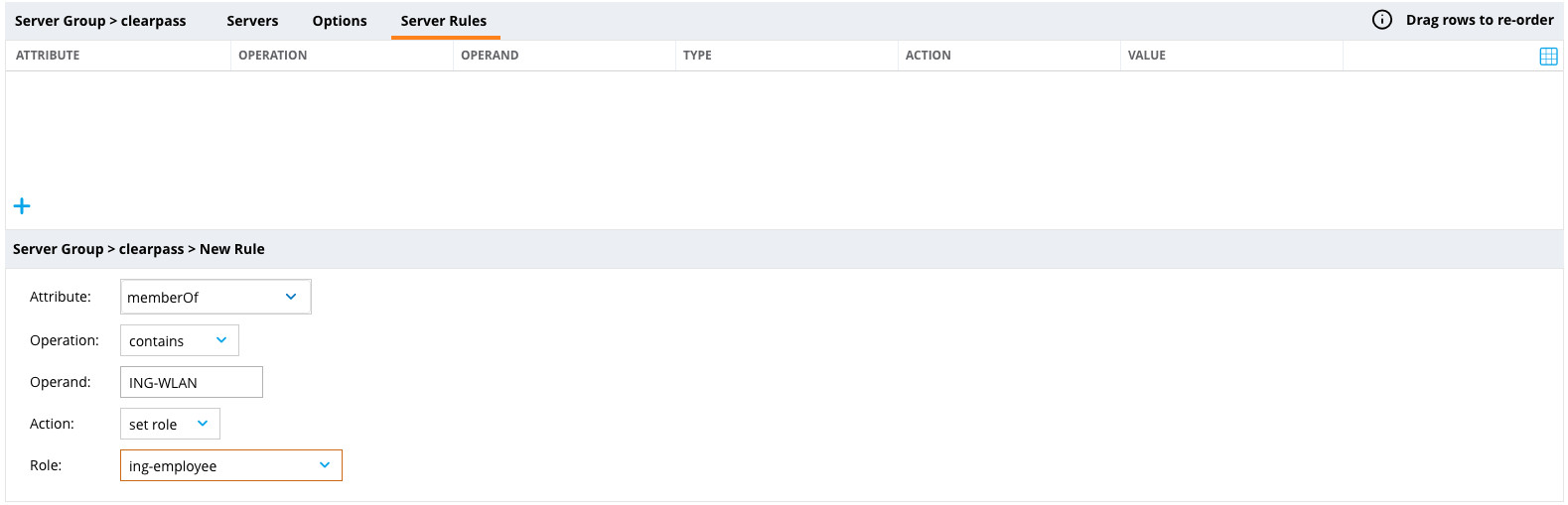Open the table column customization grid icon
1568x505 pixels.
point(1548,57)
